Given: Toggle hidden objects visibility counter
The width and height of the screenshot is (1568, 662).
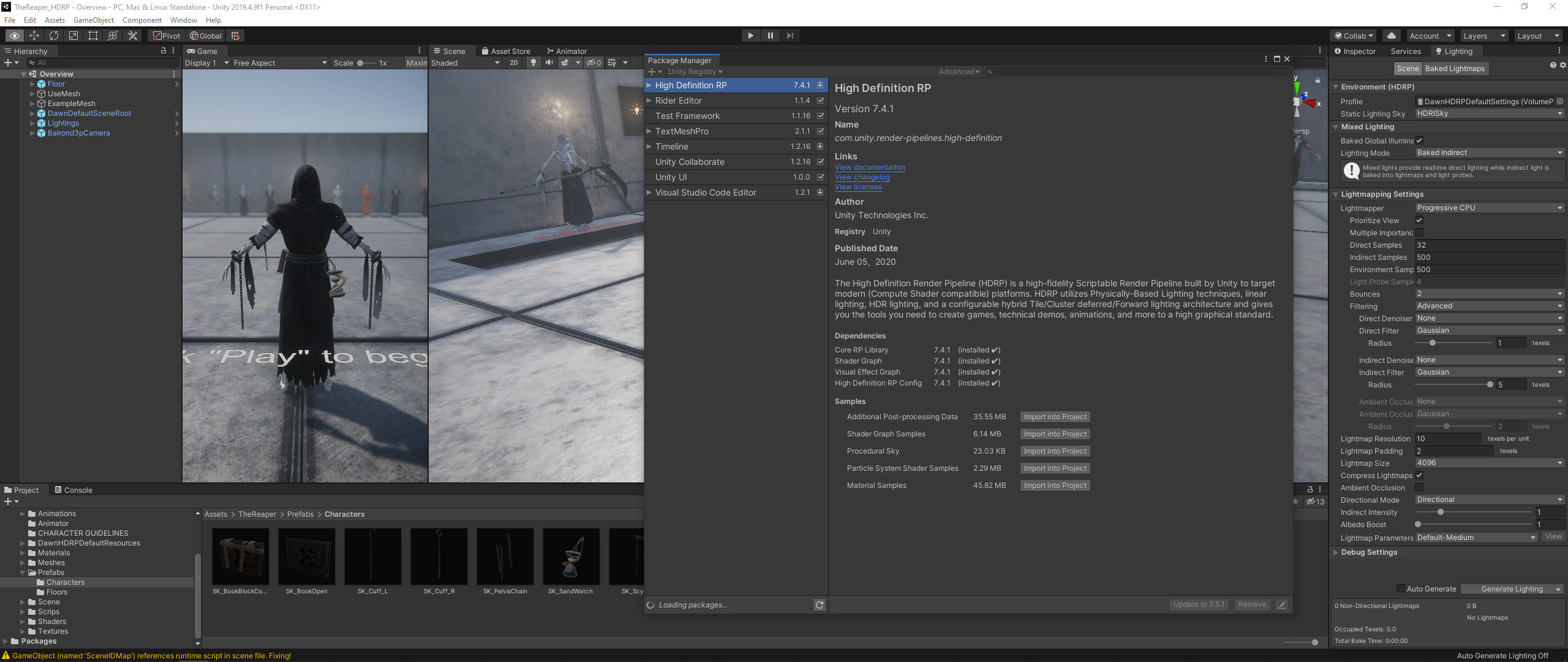Looking at the screenshot, I should [x=594, y=63].
